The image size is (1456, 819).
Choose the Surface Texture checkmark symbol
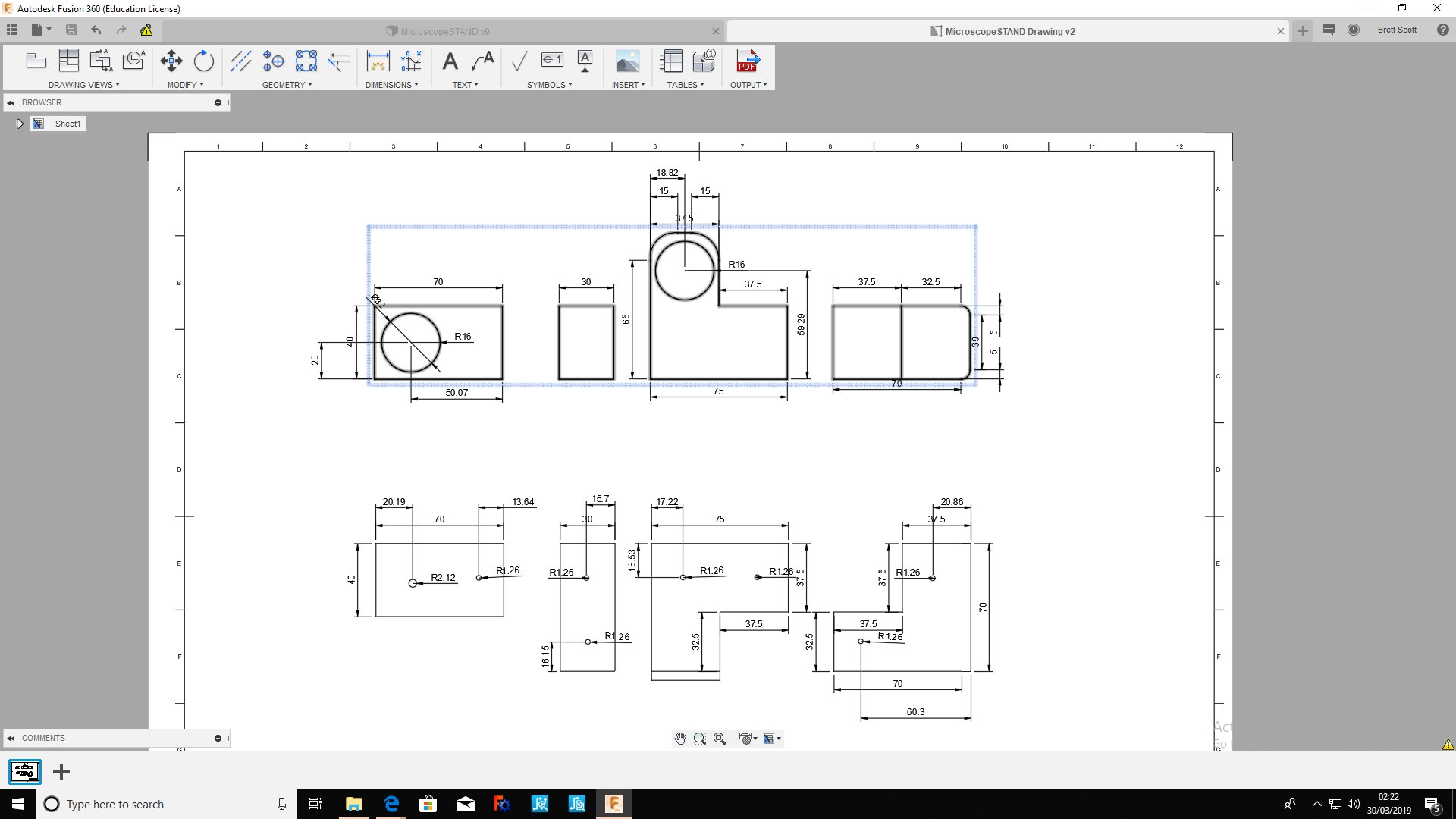coord(519,61)
